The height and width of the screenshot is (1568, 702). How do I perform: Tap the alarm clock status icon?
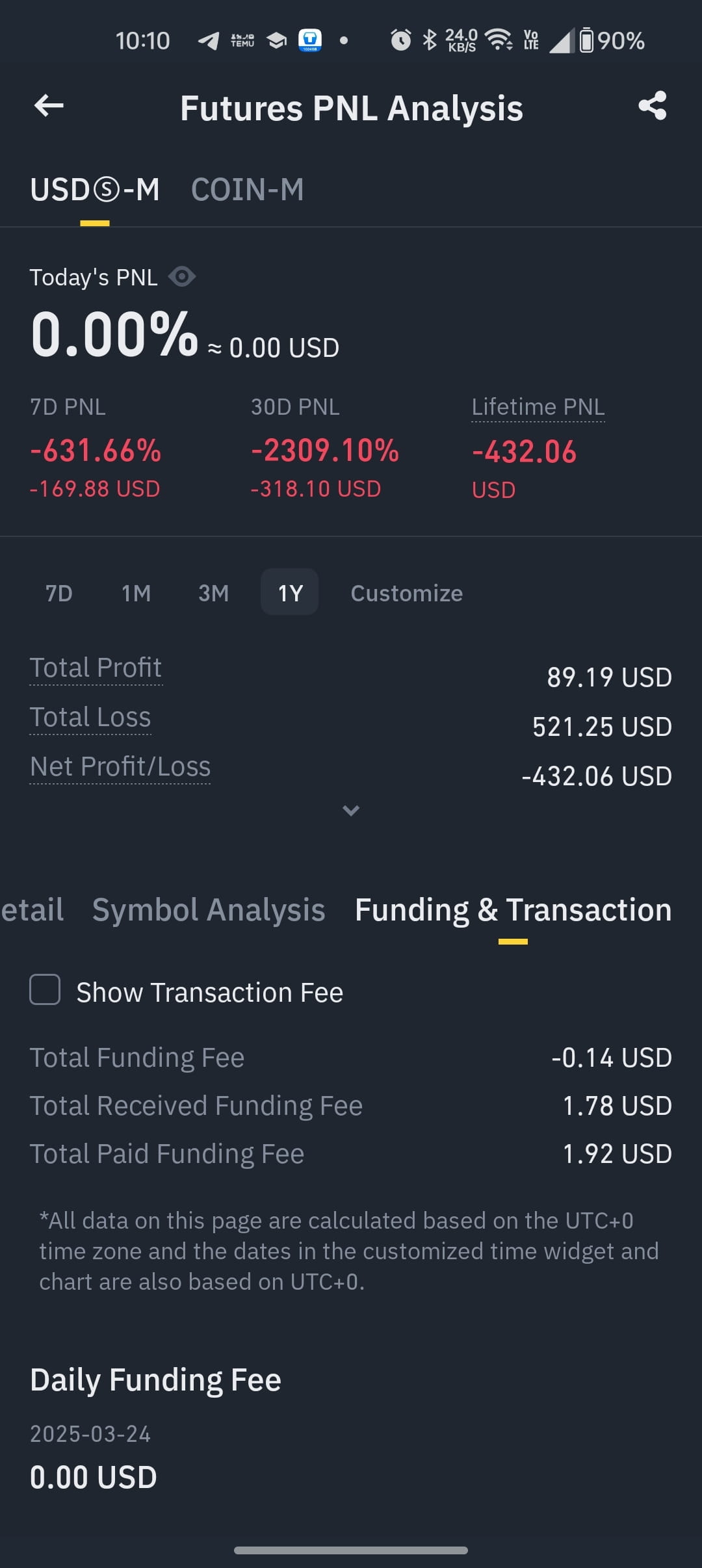(x=400, y=40)
